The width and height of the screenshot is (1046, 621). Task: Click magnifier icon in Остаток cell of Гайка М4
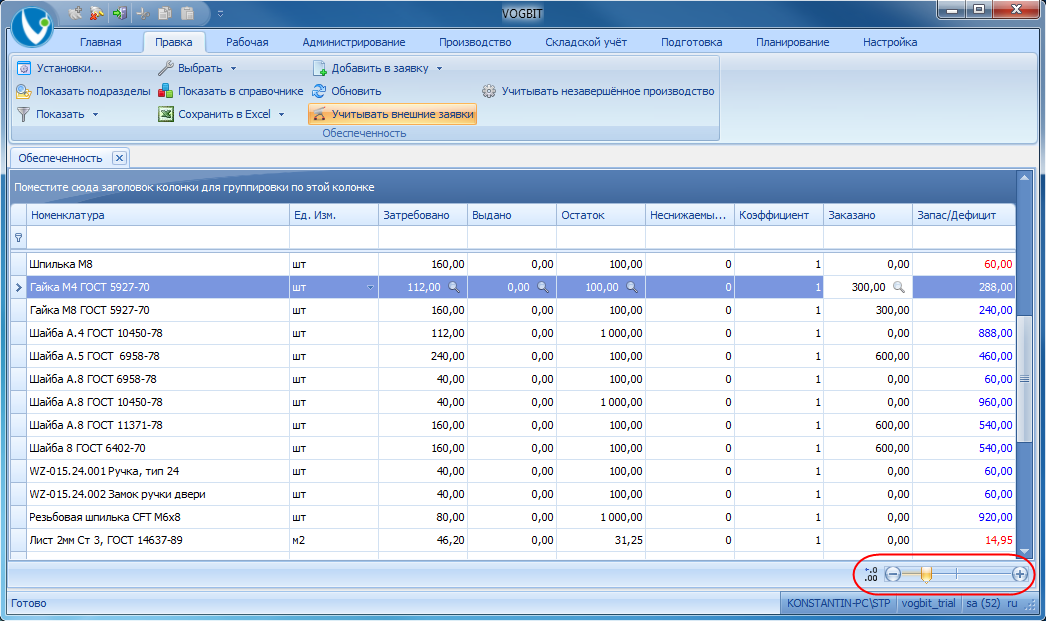632,287
